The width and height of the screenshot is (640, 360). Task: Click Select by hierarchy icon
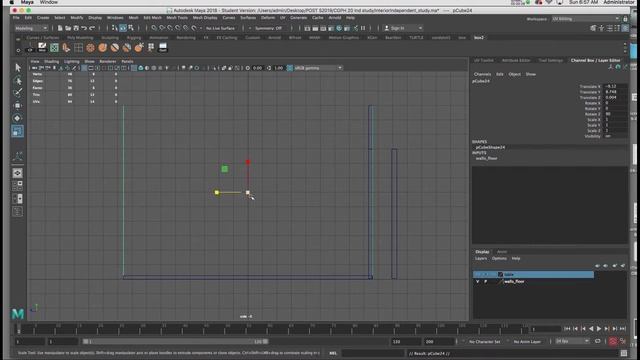(115, 28)
